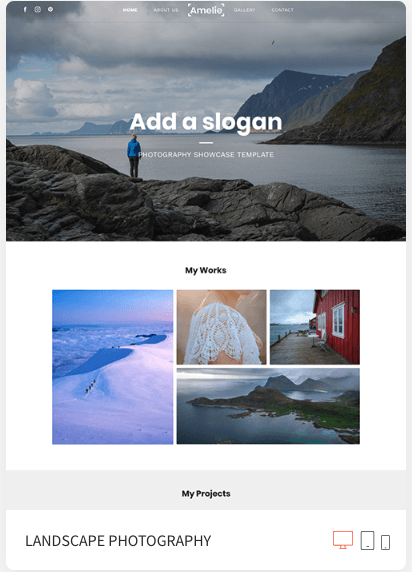Click the 'My Works' section heading
Viewport: 412px width, 572px height.
tap(206, 270)
